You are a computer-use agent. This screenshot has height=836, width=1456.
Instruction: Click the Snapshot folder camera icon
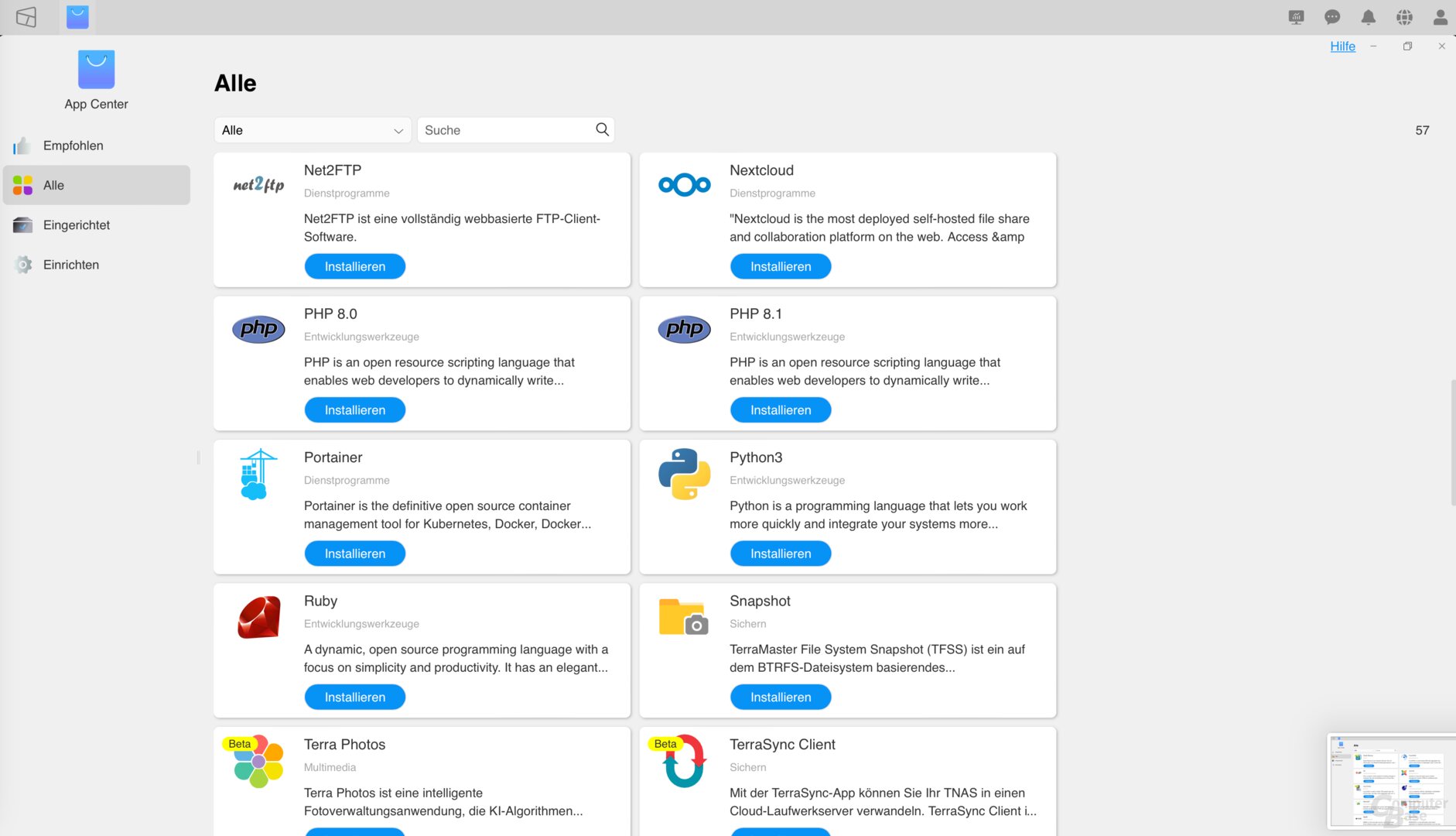tap(683, 618)
